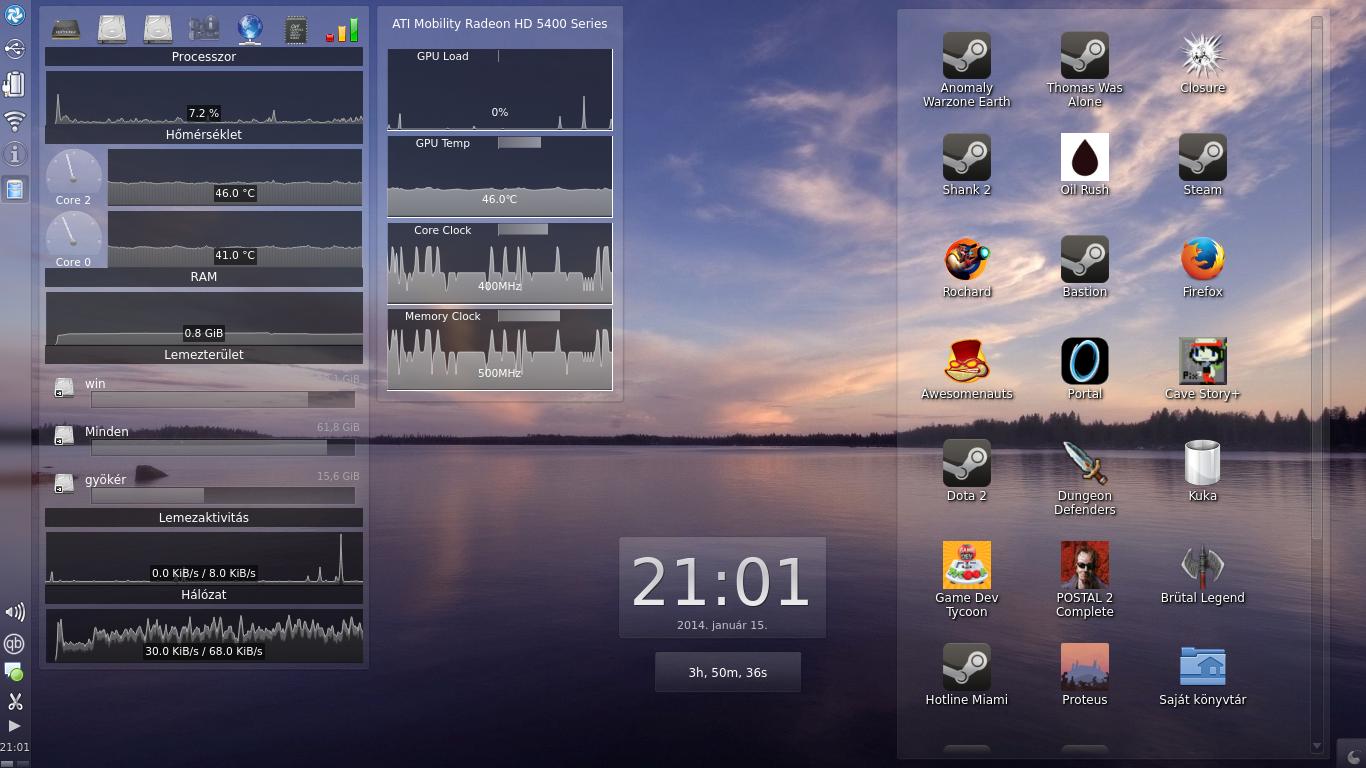The height and width of the screenshot is (768, 1366).
Task: Launch Anomaly Warzone Earth
Action: 966,70
